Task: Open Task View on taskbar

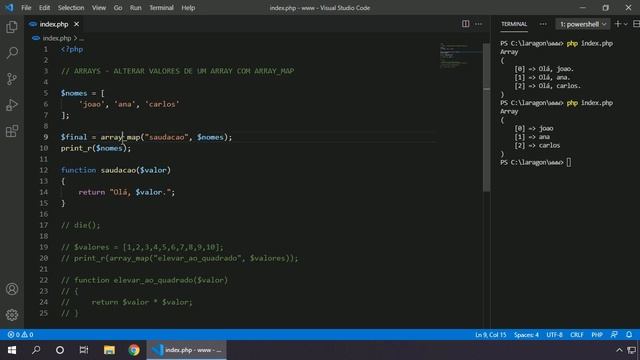Action: tap(84, 350)
